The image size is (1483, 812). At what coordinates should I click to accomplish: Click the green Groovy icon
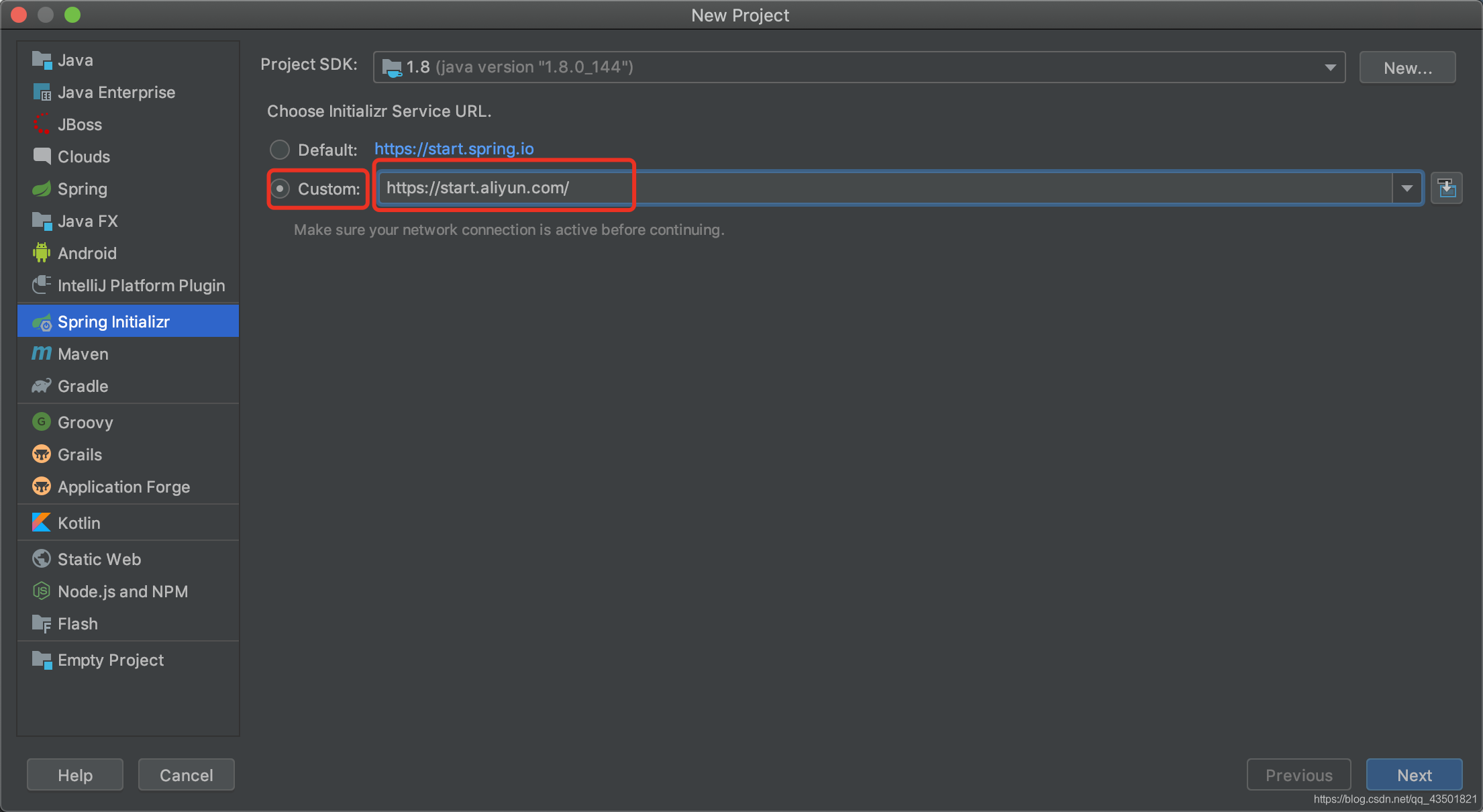(42, 422)
